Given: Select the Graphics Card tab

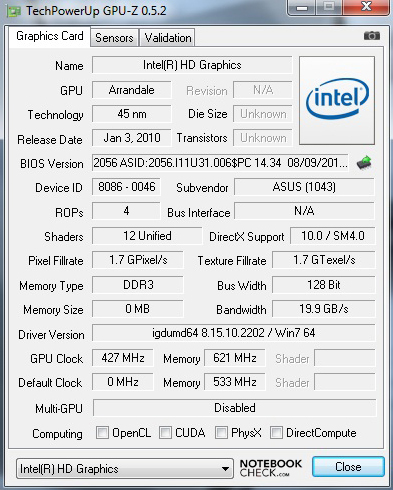Looking at the screenshot, I should coord(50,36).
